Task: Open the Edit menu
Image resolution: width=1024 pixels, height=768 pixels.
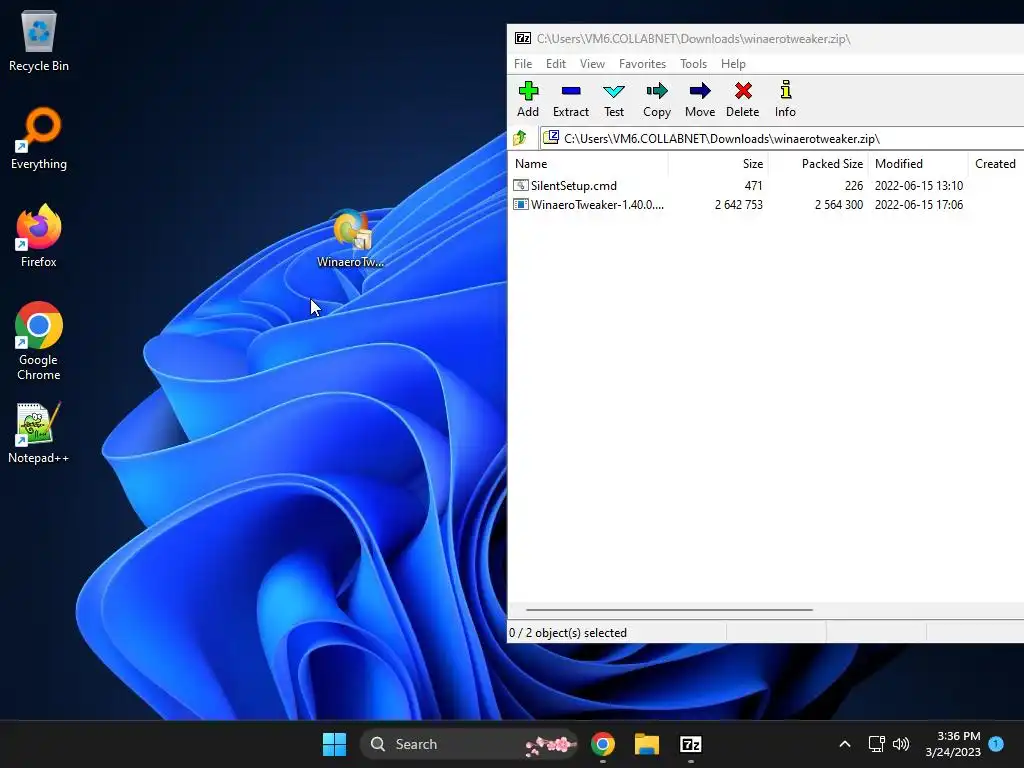Action: tap(556, 63)
